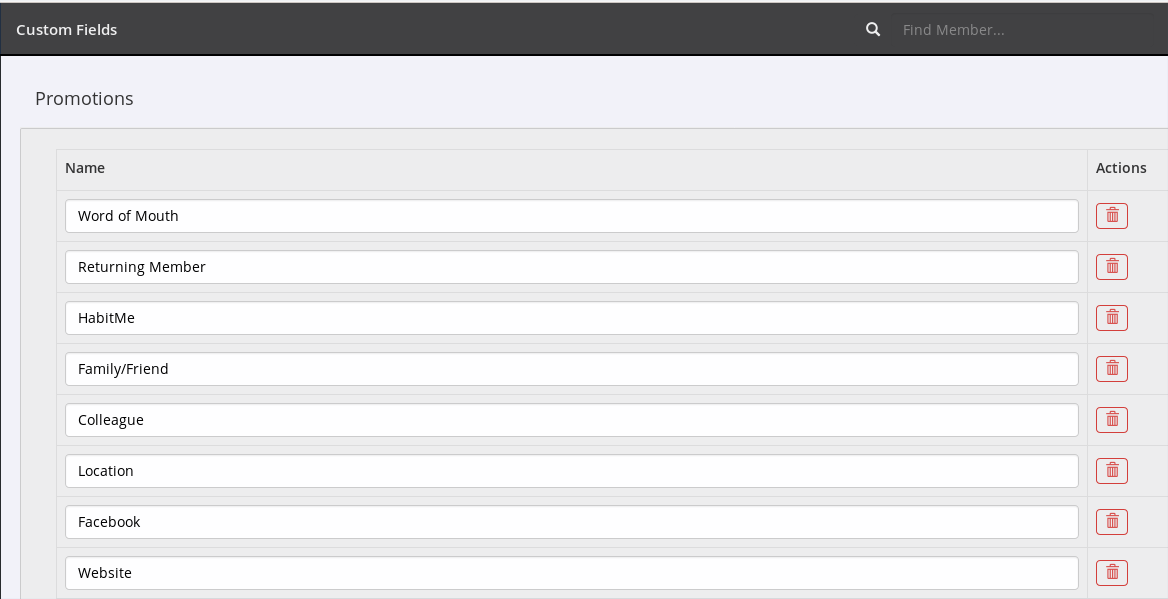Click the search magnifier icon
Image resolution: width=1168 pixels, height=599 pixels.
point(873,29)
